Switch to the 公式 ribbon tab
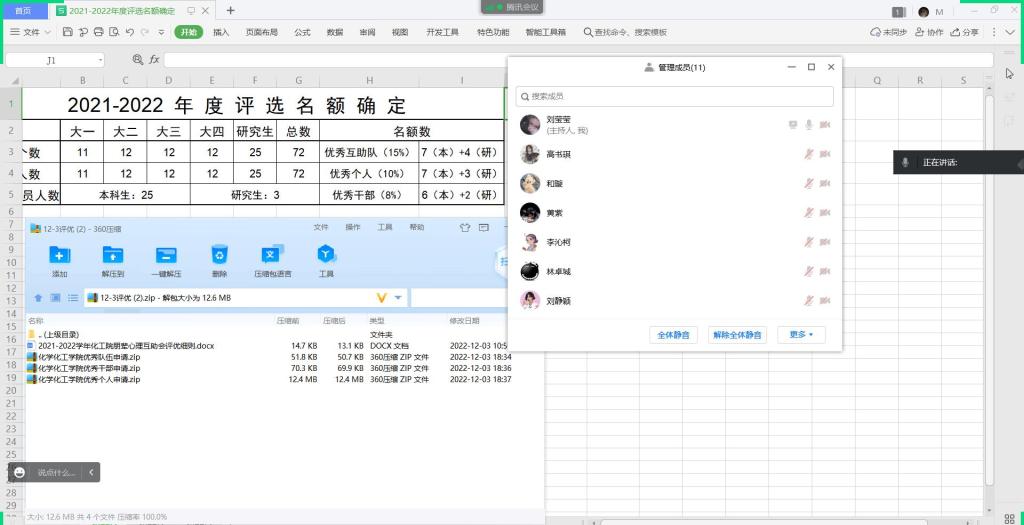This screenshot has width=1024, height=525. click(302, 32)
